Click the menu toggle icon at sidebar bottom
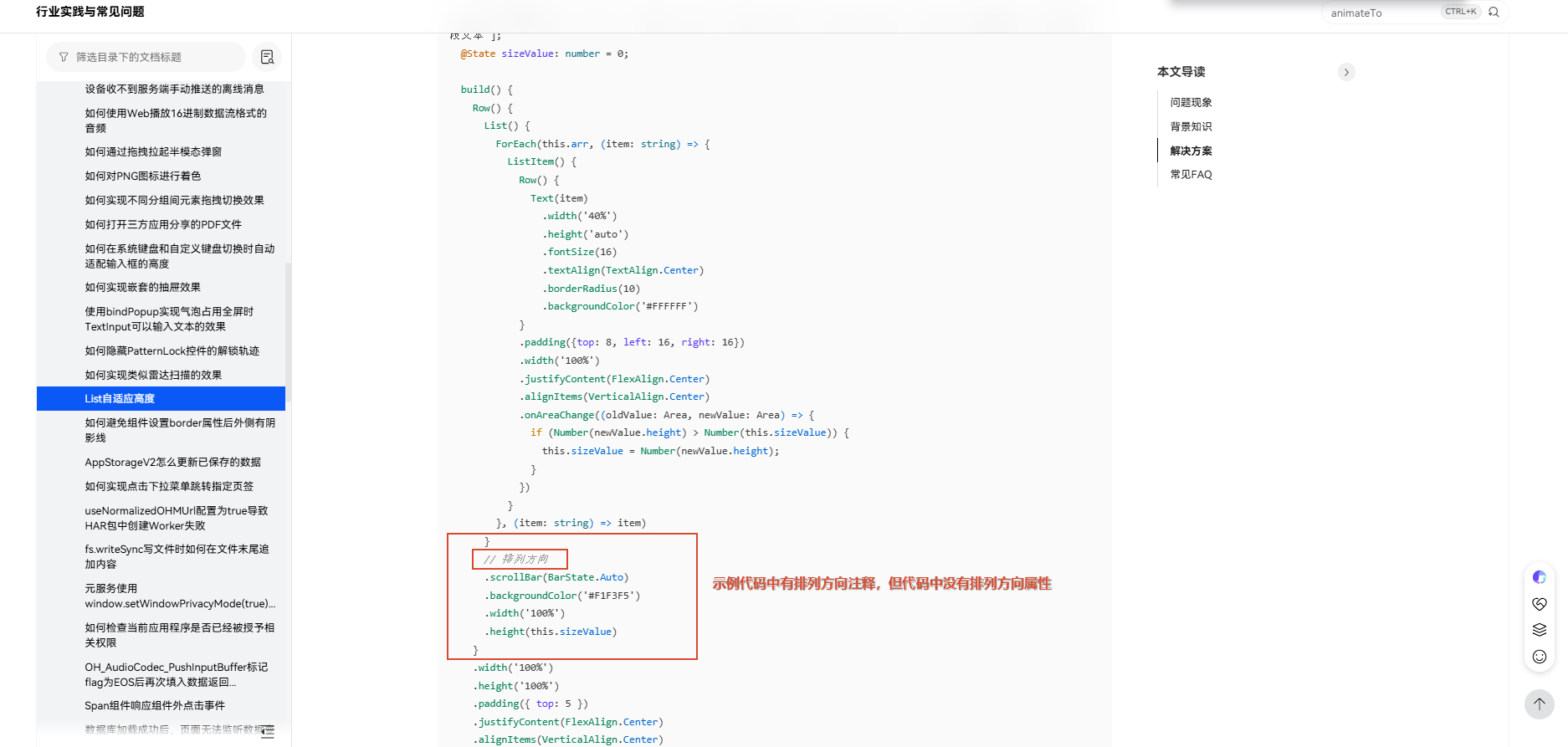1568x747 pixels. tap(267, 732)
